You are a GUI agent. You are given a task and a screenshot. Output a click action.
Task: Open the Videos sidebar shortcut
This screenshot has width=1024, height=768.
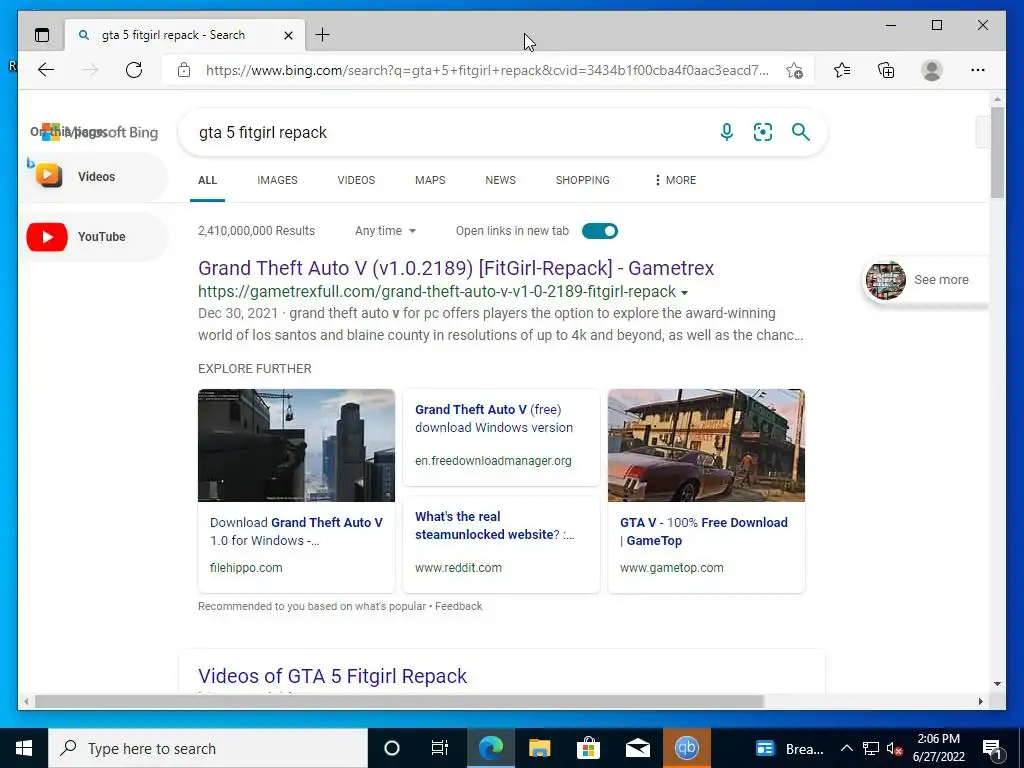[x=93, y=176]
